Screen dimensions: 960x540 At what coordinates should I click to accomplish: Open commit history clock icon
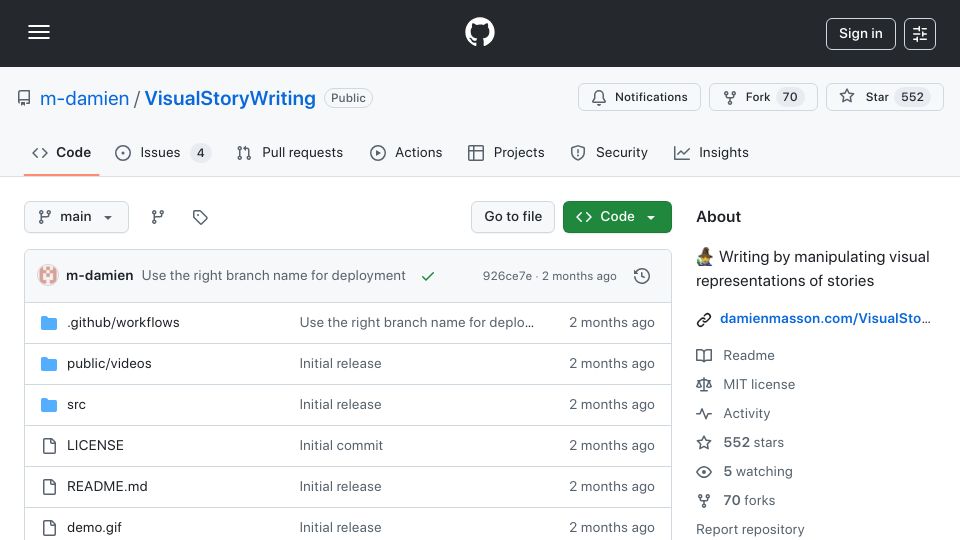pyautogui.click(x=642, y=276)
